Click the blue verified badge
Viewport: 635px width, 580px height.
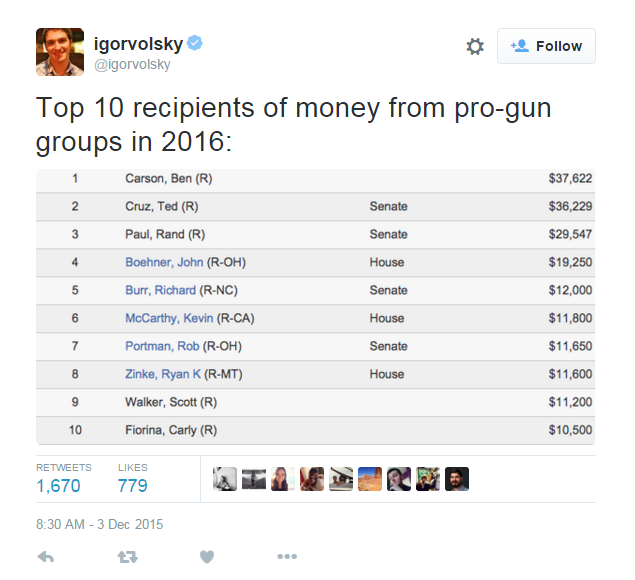(195, 43)
